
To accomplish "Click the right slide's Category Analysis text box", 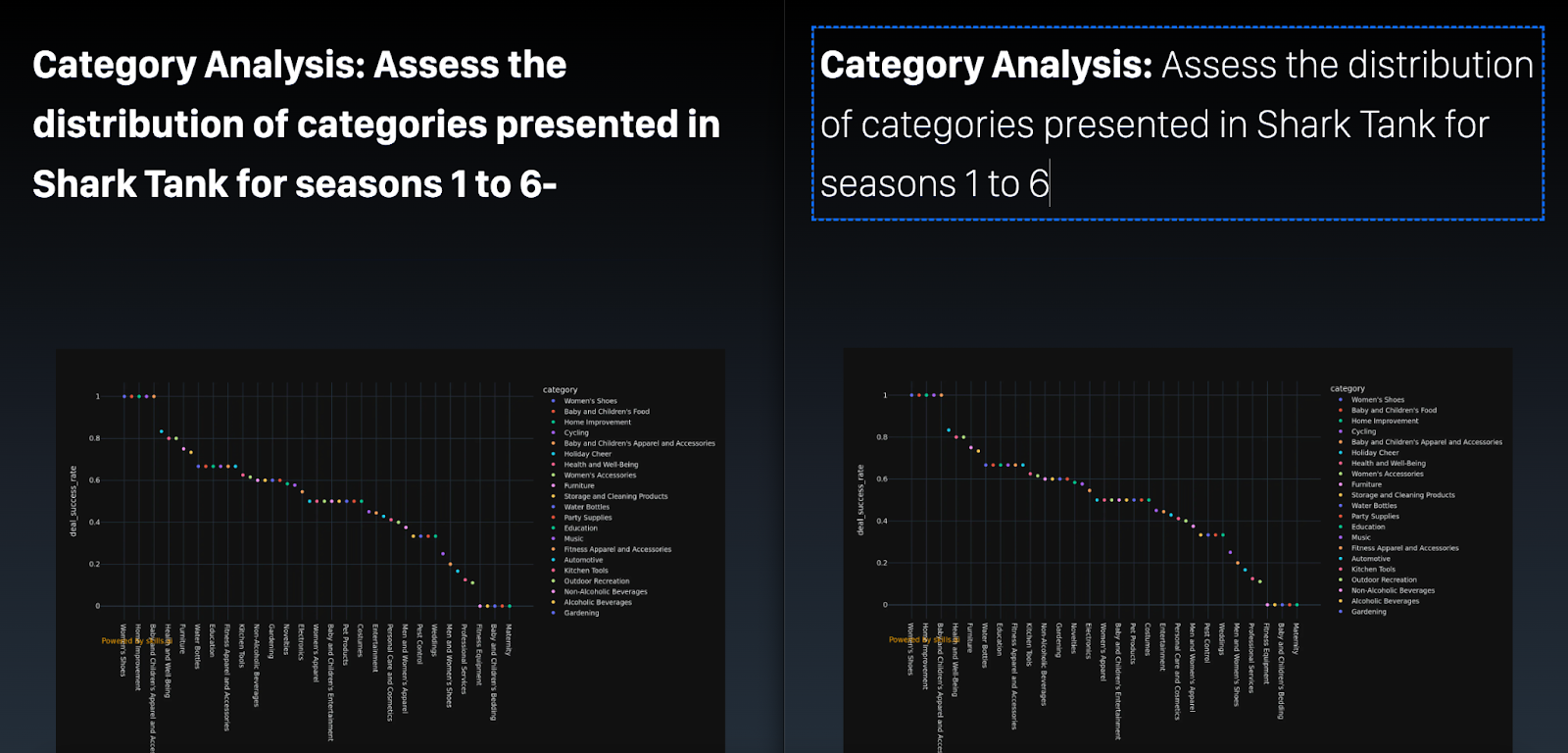I will coord(1178,124).
